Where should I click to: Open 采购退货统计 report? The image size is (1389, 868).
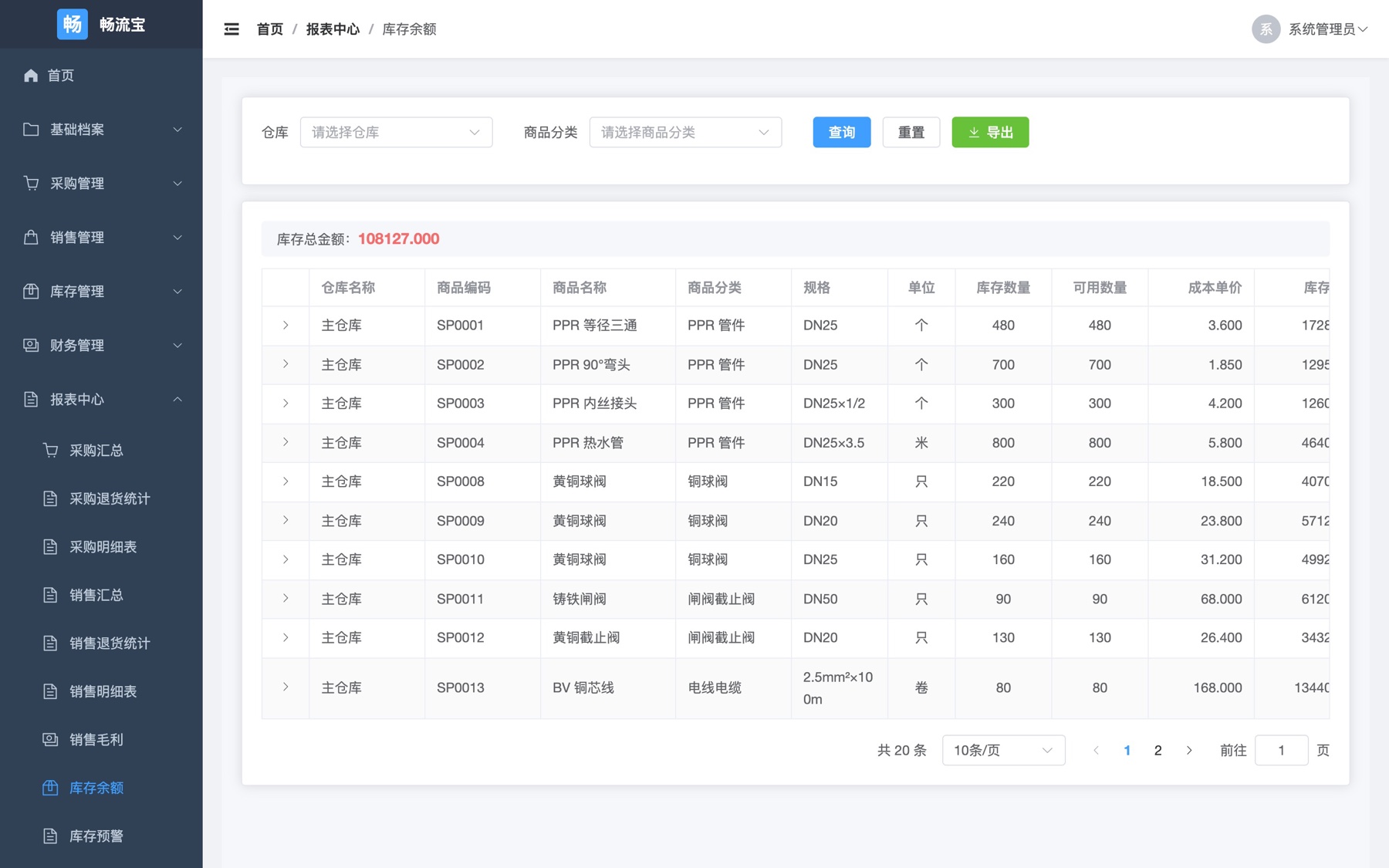(x=101, y=498)
